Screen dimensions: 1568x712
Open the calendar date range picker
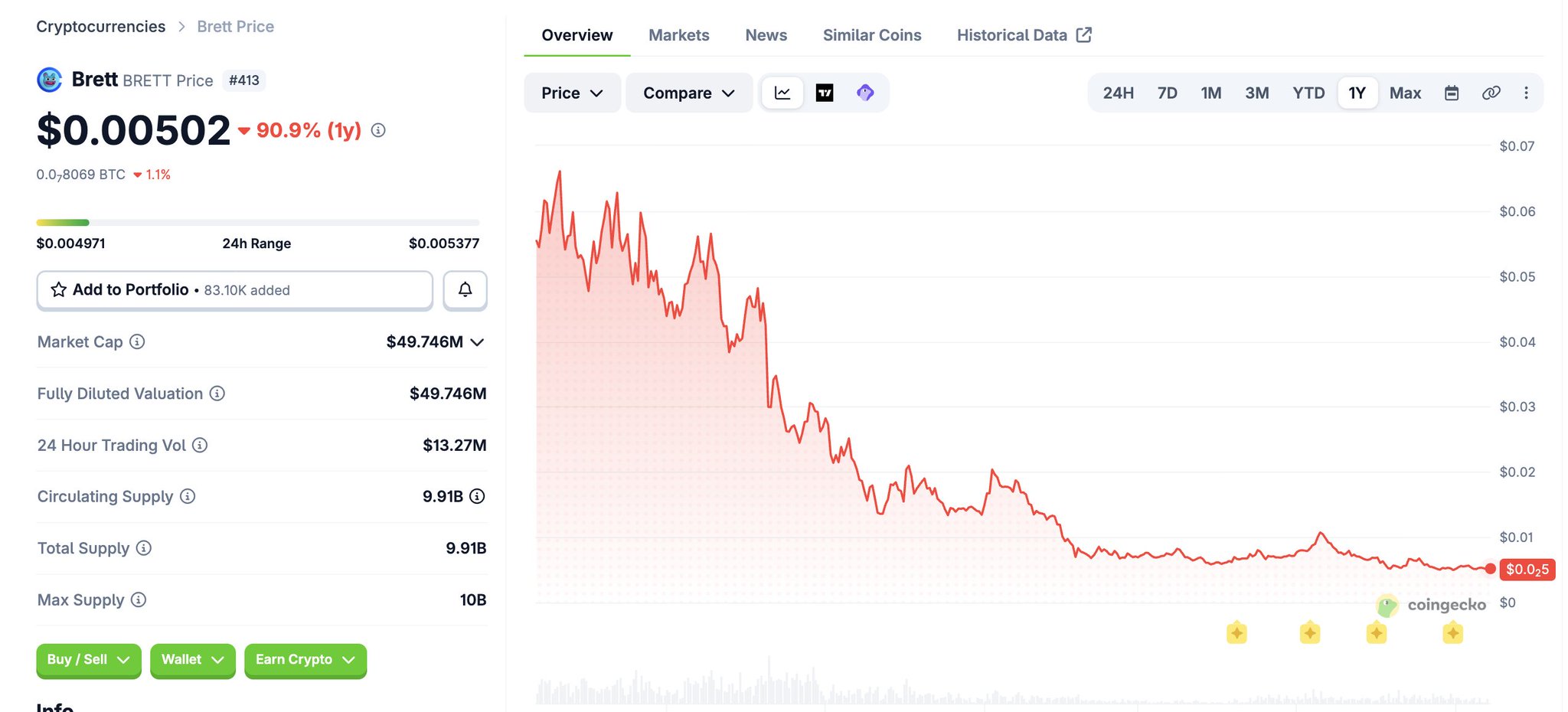[1452, 93]
